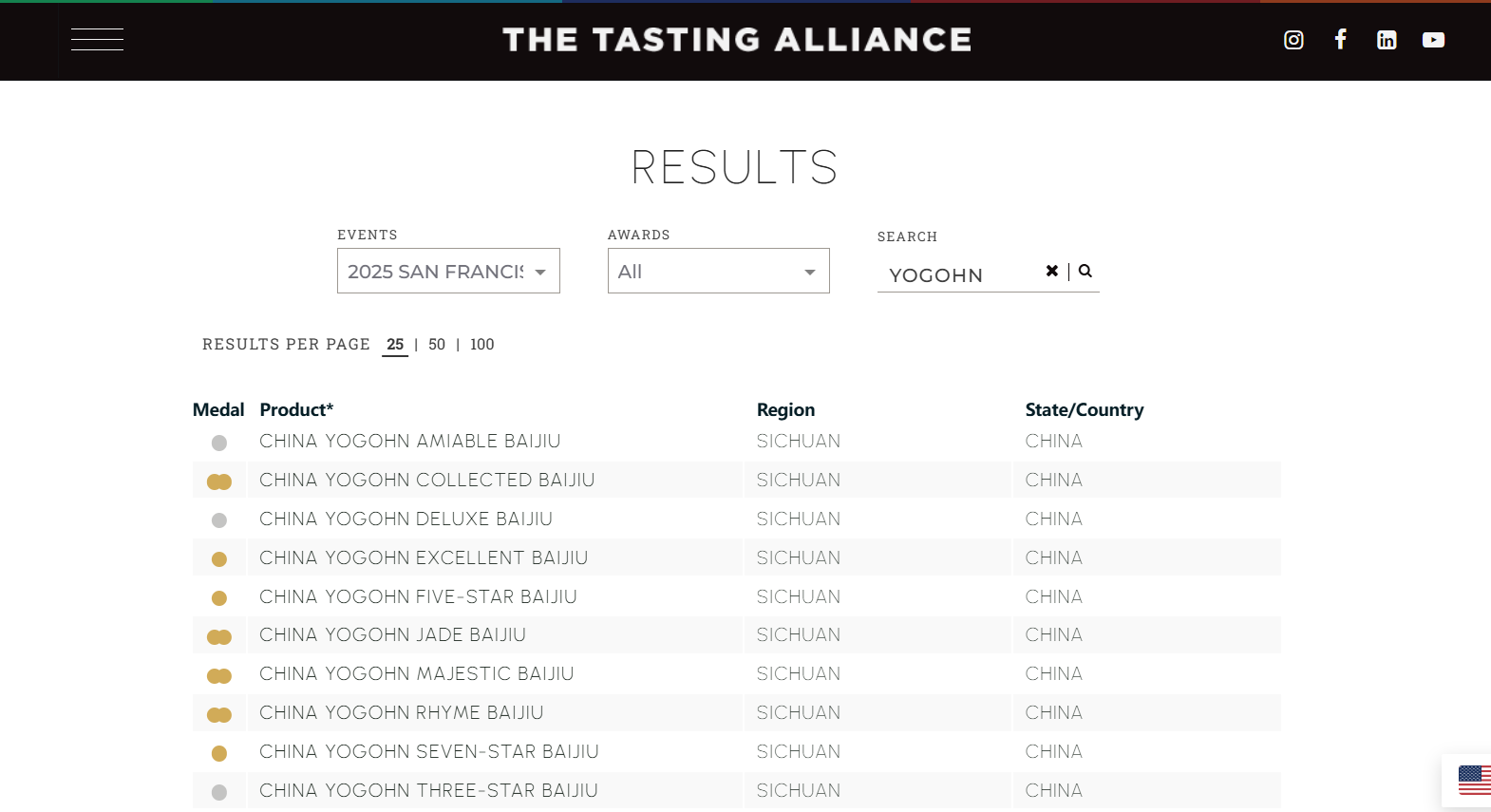Image resolution: width=1491 pixels, height=812 pixels.
Task: Open the Awards dropdown
Action: pyautogui.click(x=718, y=271)
